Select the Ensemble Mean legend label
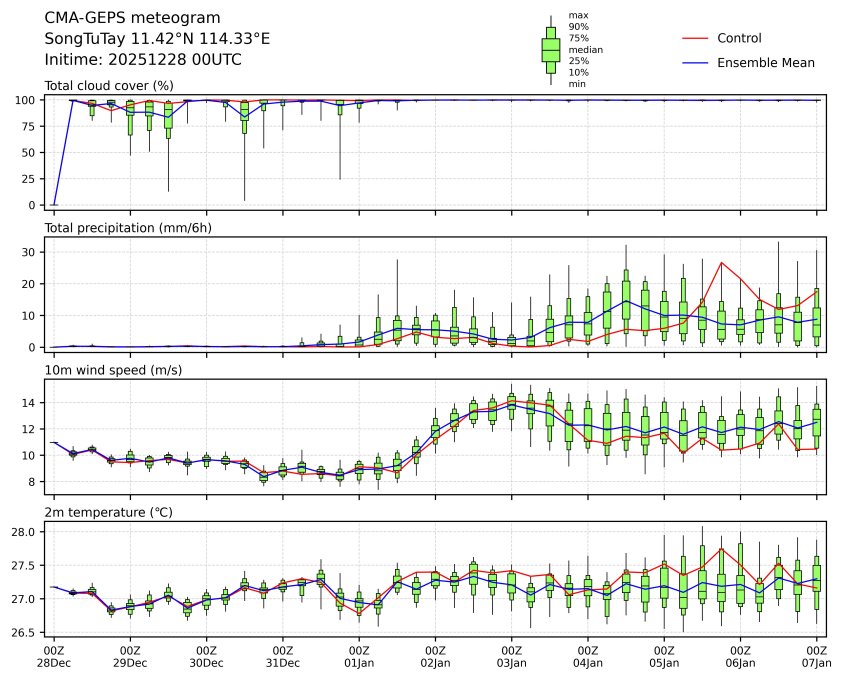 pyautogui.click(x=766, y=63)
